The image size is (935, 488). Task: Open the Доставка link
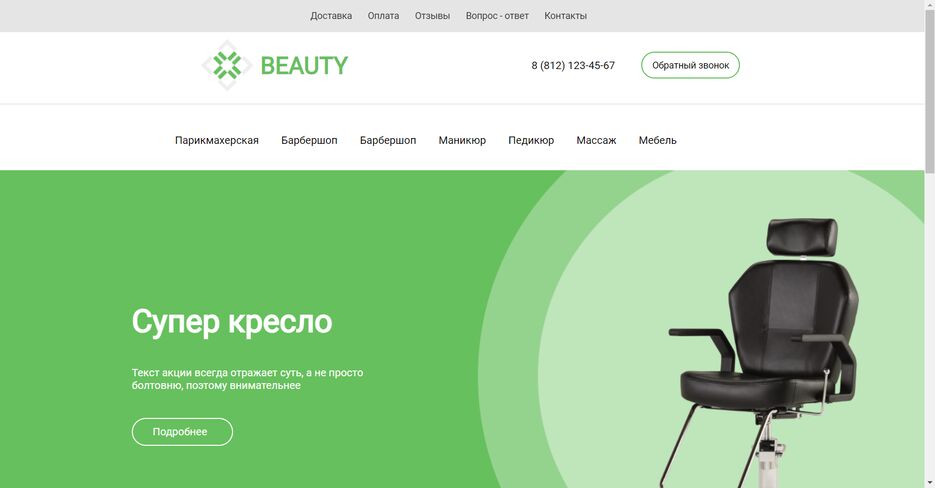pyautogui.click(x=331, y=16)
